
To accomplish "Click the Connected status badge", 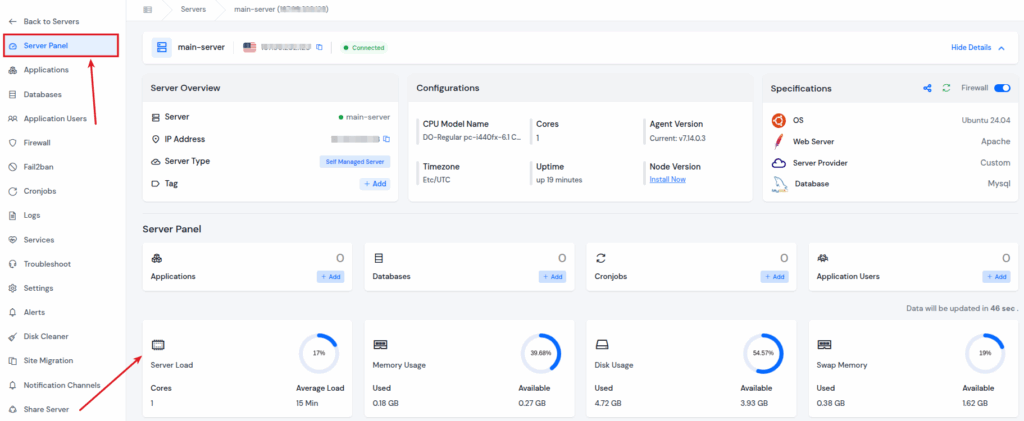I will [x=364, y=48].
